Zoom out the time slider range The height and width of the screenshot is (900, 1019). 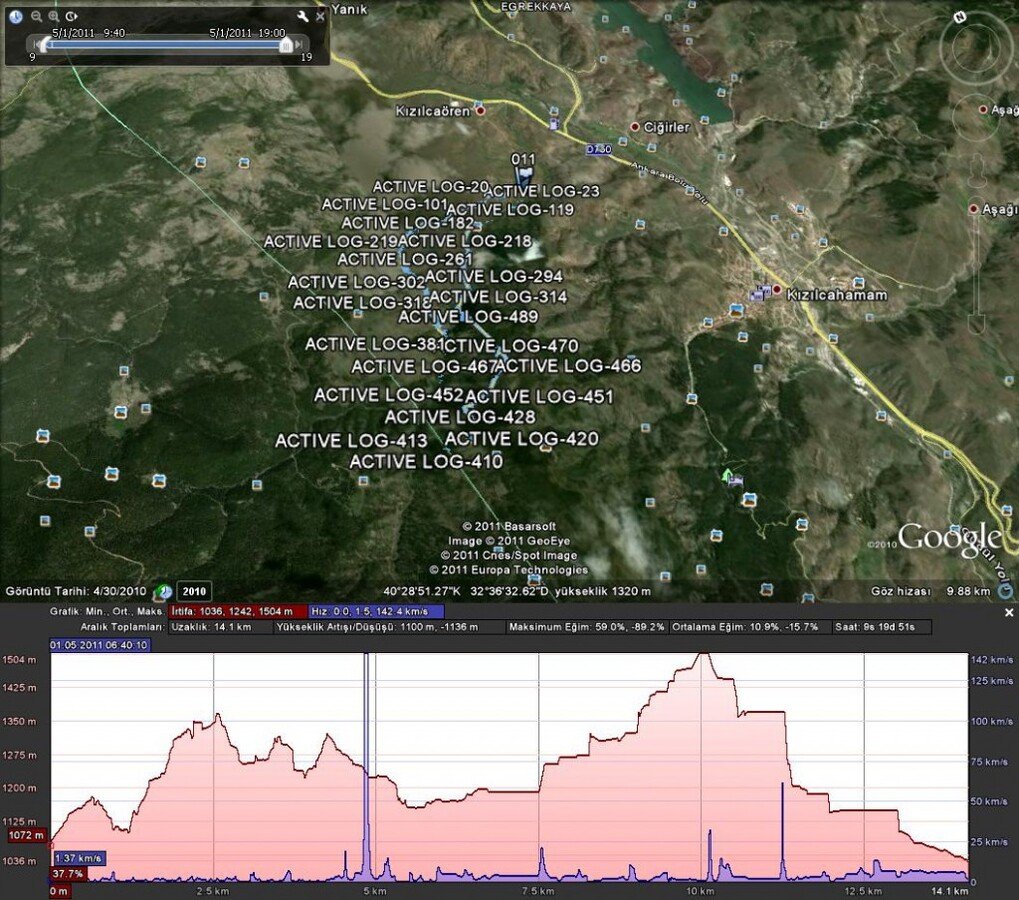click(x=36, y=17)
